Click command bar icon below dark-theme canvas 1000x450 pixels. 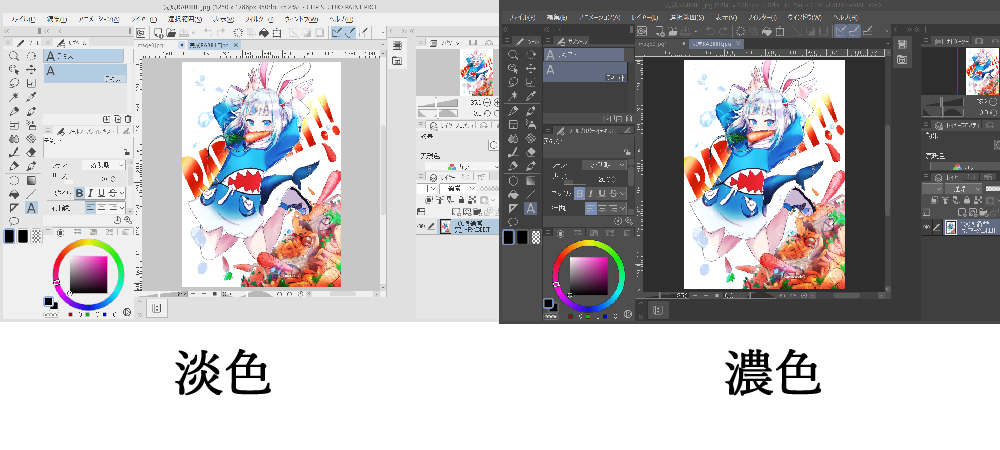pyautogui.click(x=659, y=310)
